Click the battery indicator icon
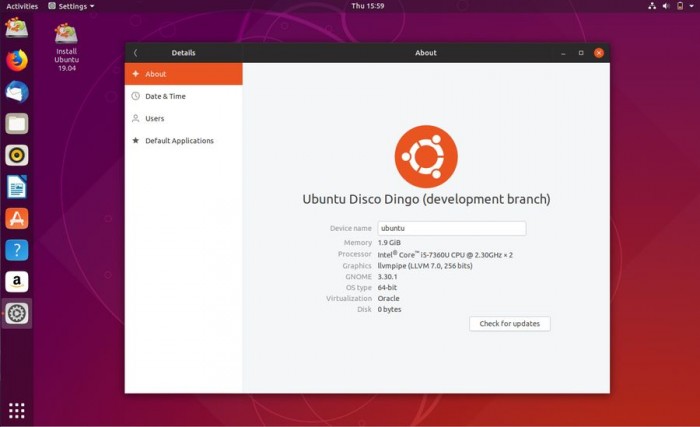 pyautogui.click(x=679, y=6)
